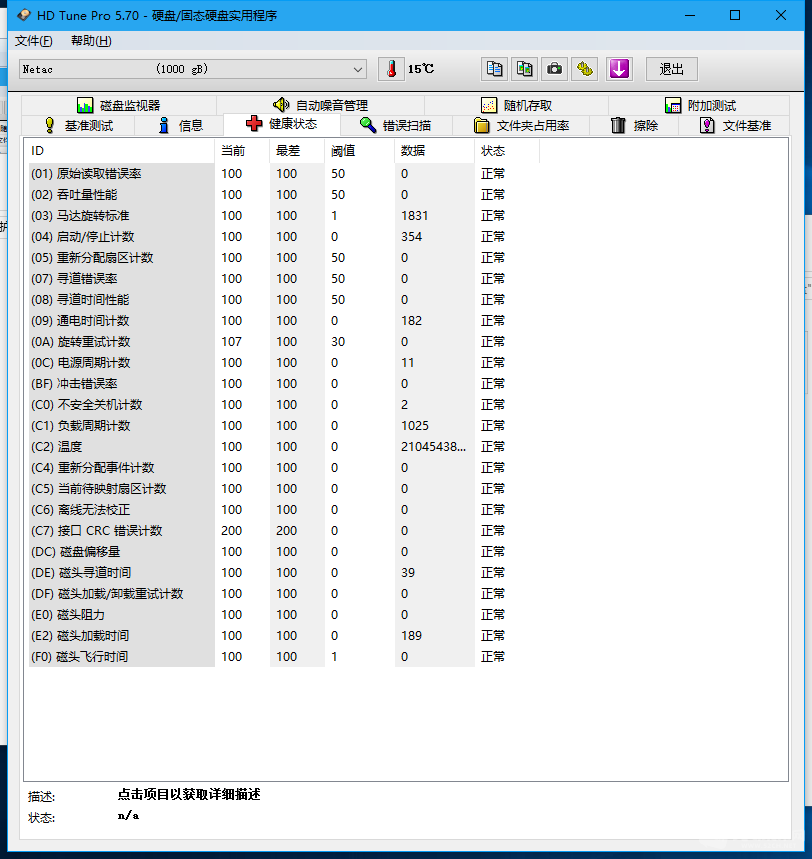Open the 文件(F) menu

[x=33, y=41]
